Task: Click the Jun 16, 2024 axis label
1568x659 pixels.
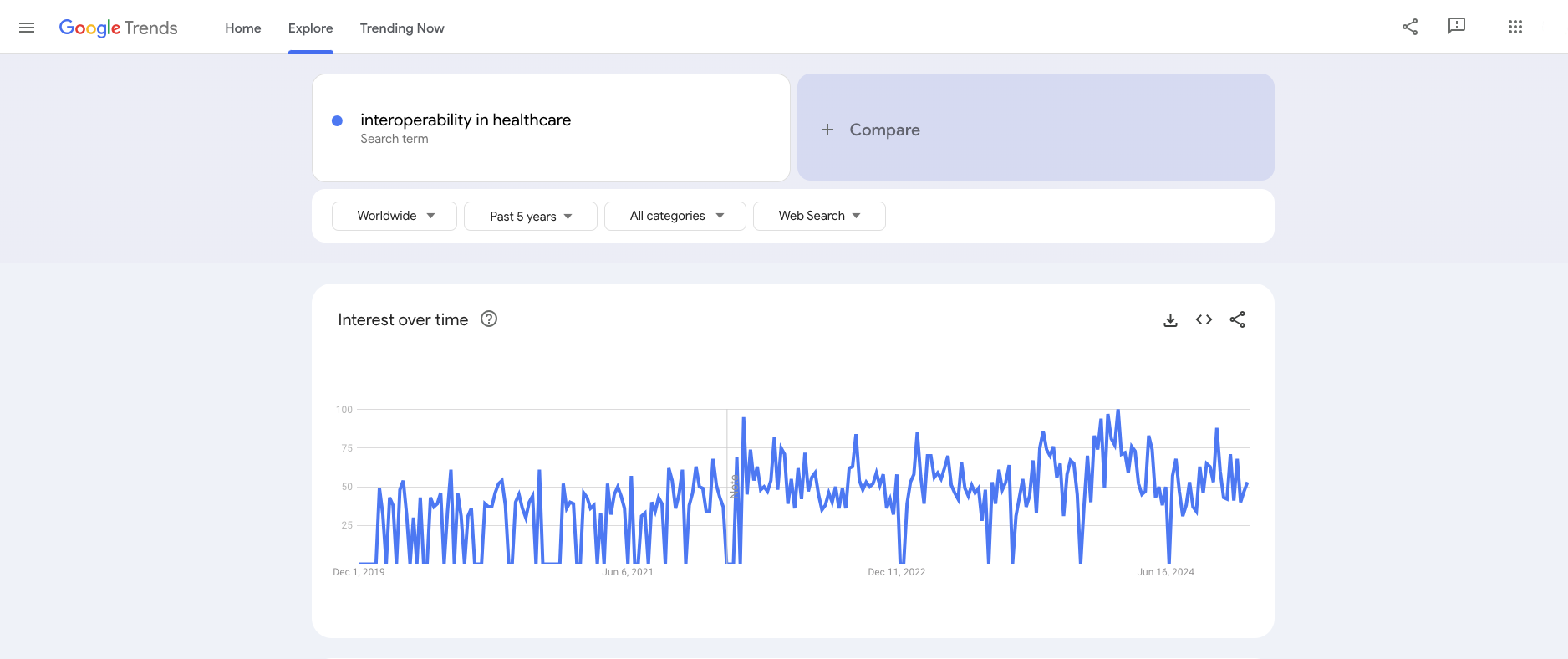Action: coord(1166,572)
